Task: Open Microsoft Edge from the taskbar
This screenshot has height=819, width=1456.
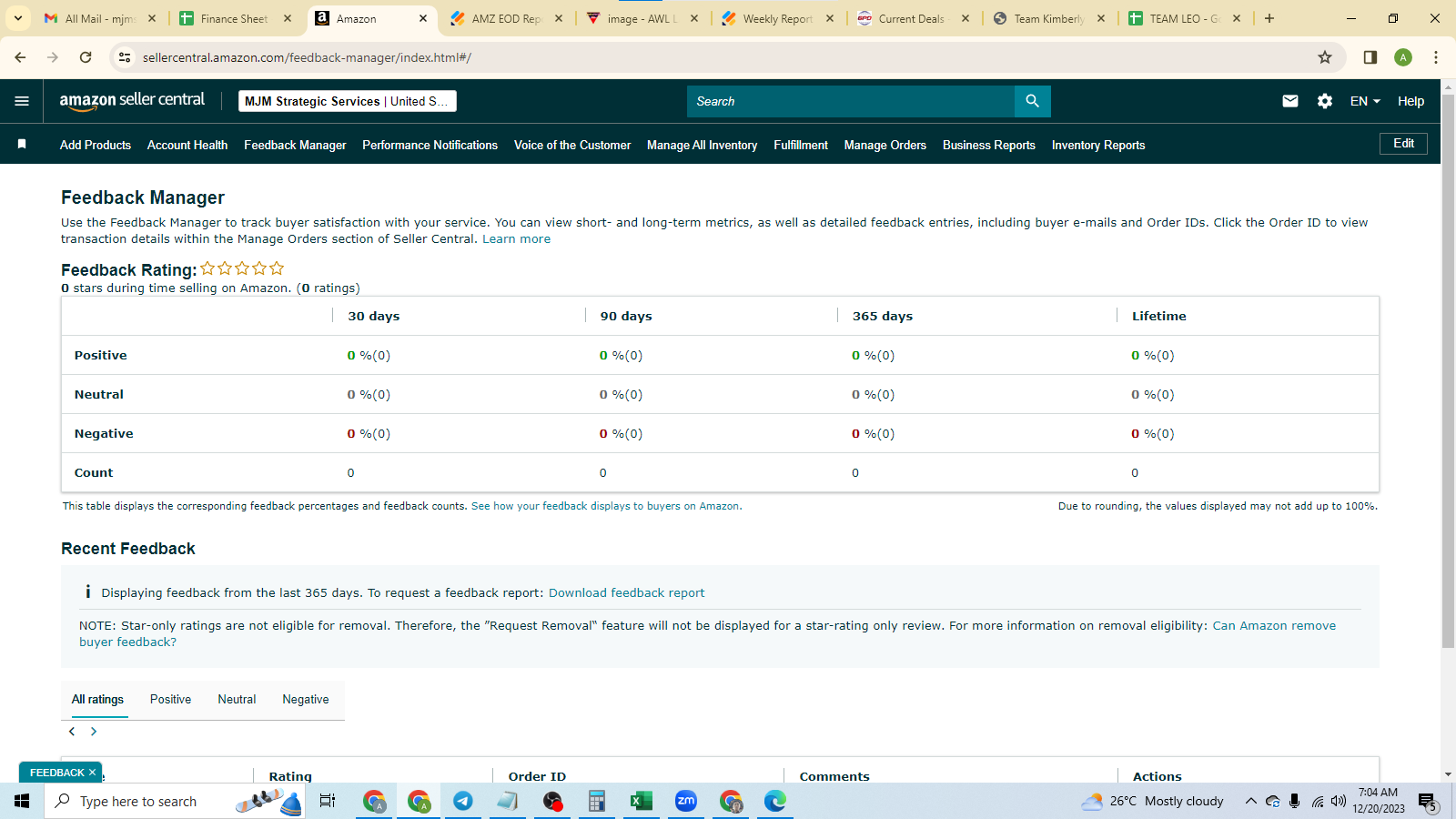Action: click(775, 801)
